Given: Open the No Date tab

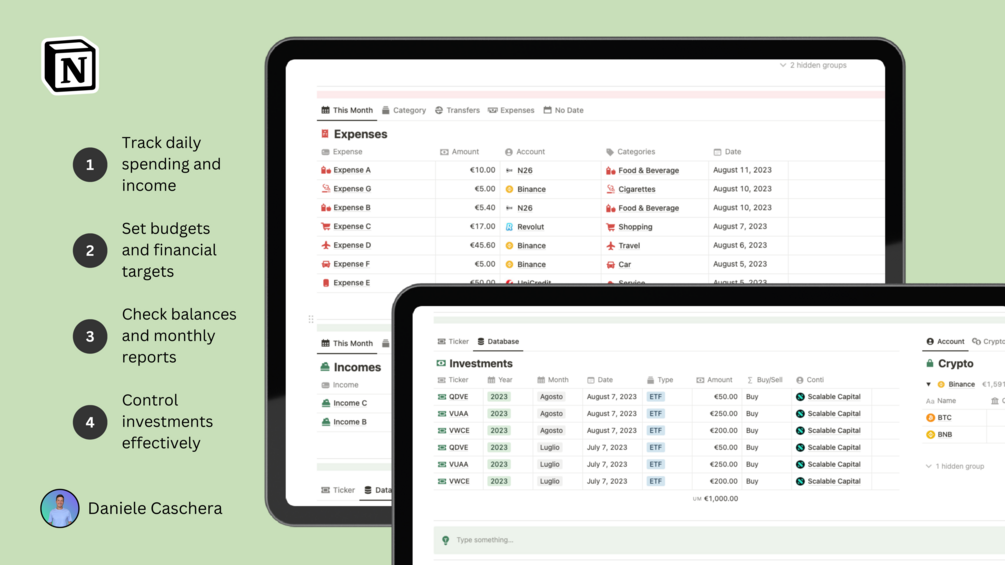Looking at the screenshot, I should [x=563, y=110].
